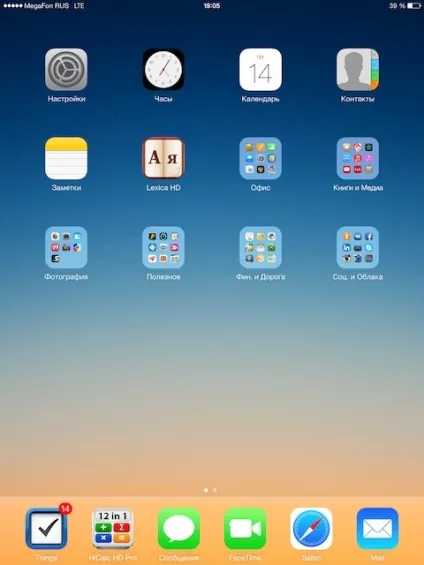Start FaceTime from the dock
The image size is (424, 565).
(x=245, y=529)
